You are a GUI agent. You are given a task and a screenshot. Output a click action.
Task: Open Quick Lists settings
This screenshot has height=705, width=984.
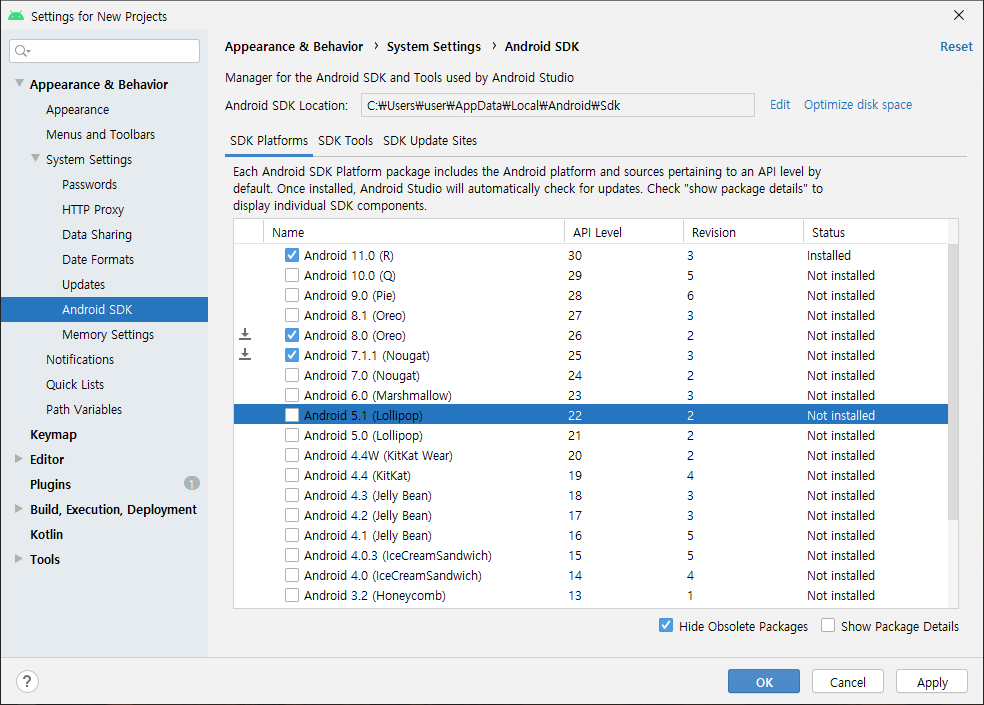tap(75, 385)
